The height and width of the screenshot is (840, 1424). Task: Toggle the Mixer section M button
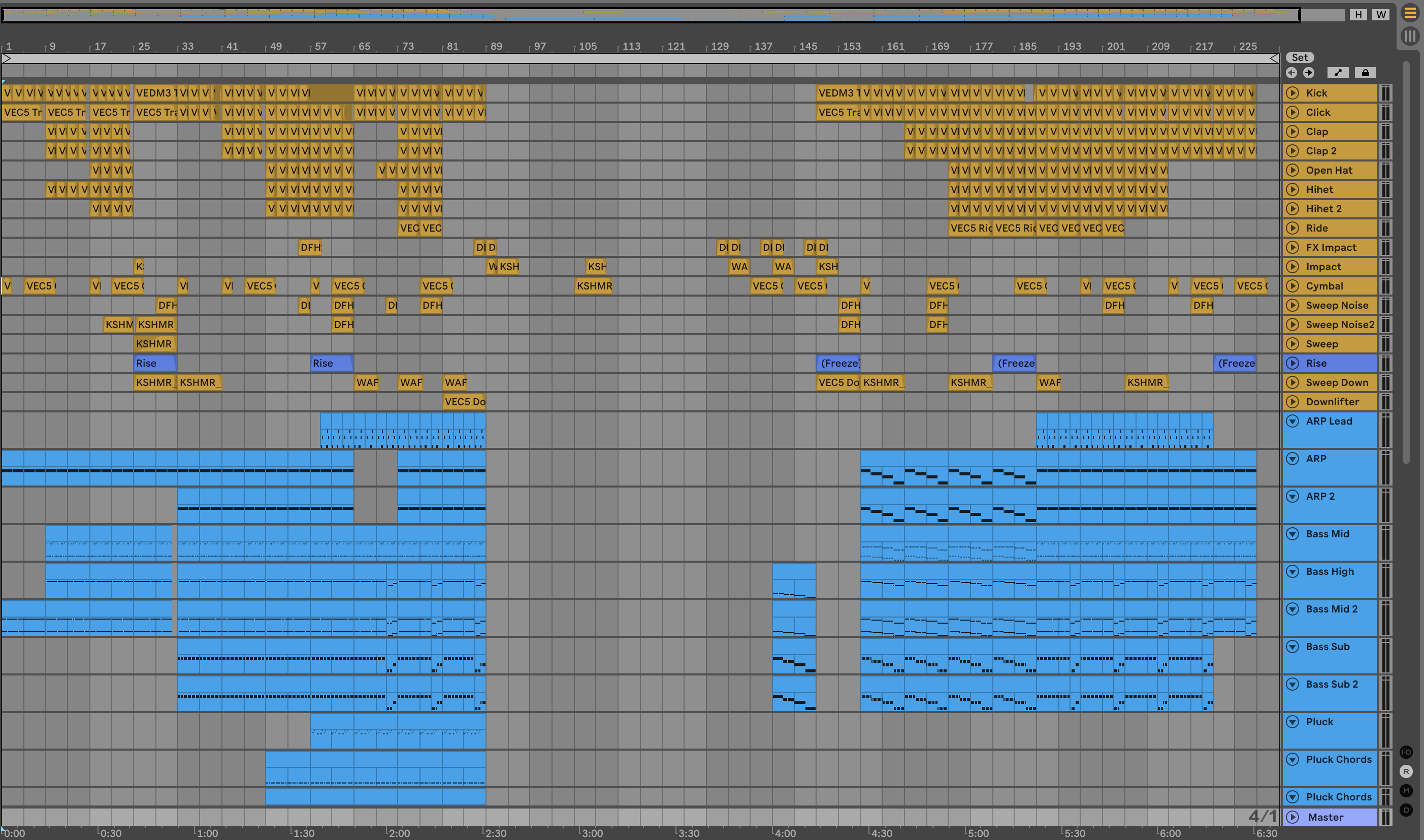coord(1406,791)
